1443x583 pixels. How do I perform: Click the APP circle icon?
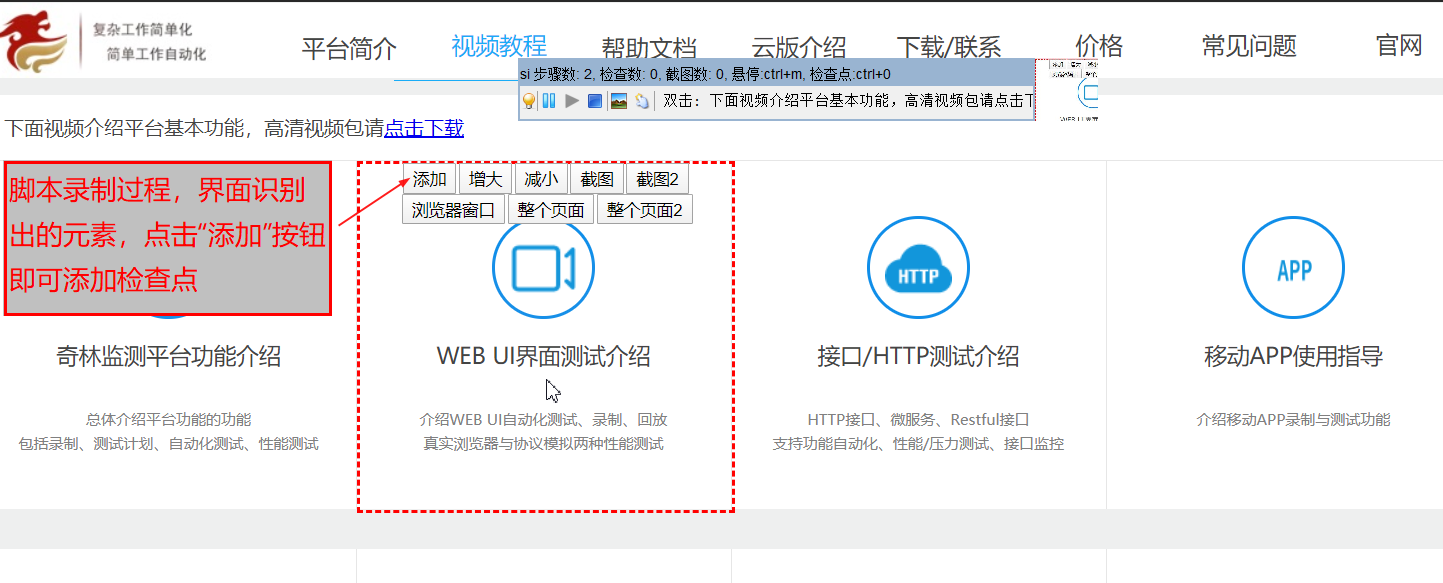(1293, 268)
